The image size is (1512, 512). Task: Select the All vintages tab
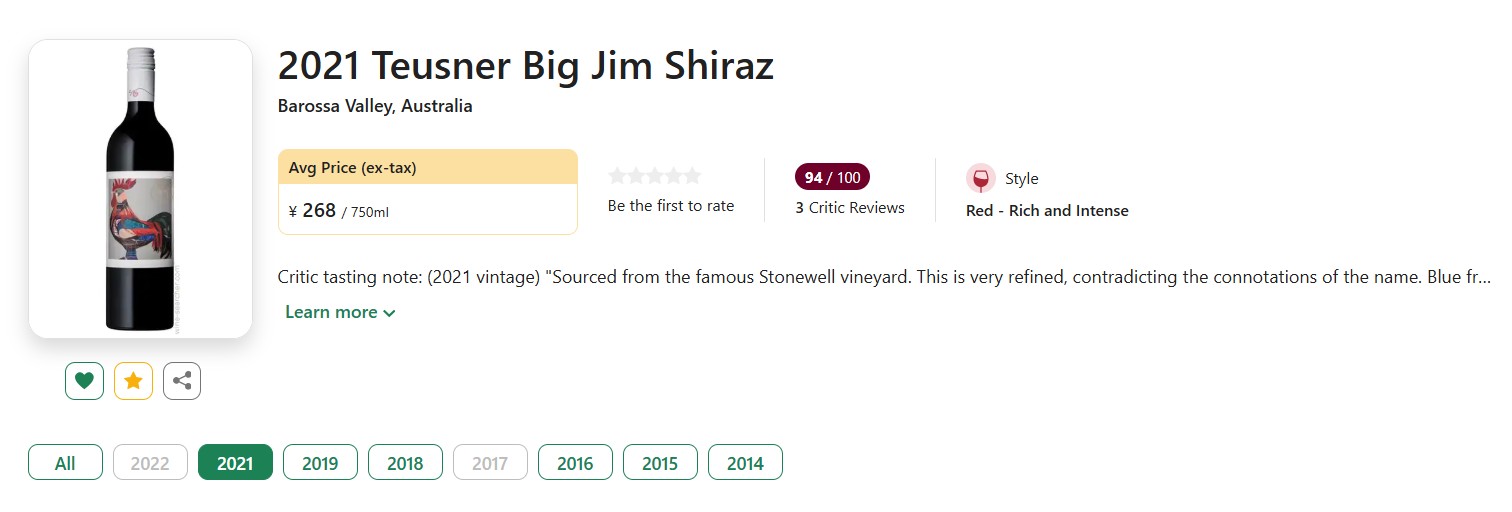coord(65,463)
